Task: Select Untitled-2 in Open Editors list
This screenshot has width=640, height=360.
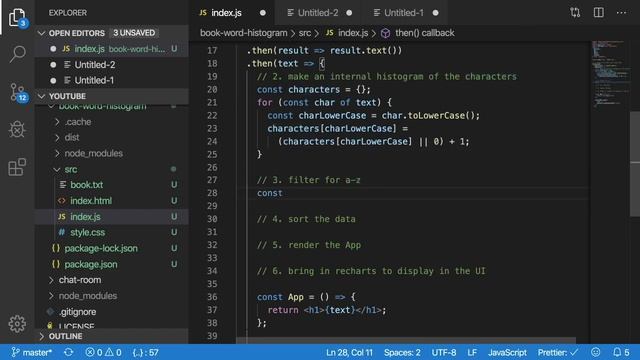Action: point(111,65)
